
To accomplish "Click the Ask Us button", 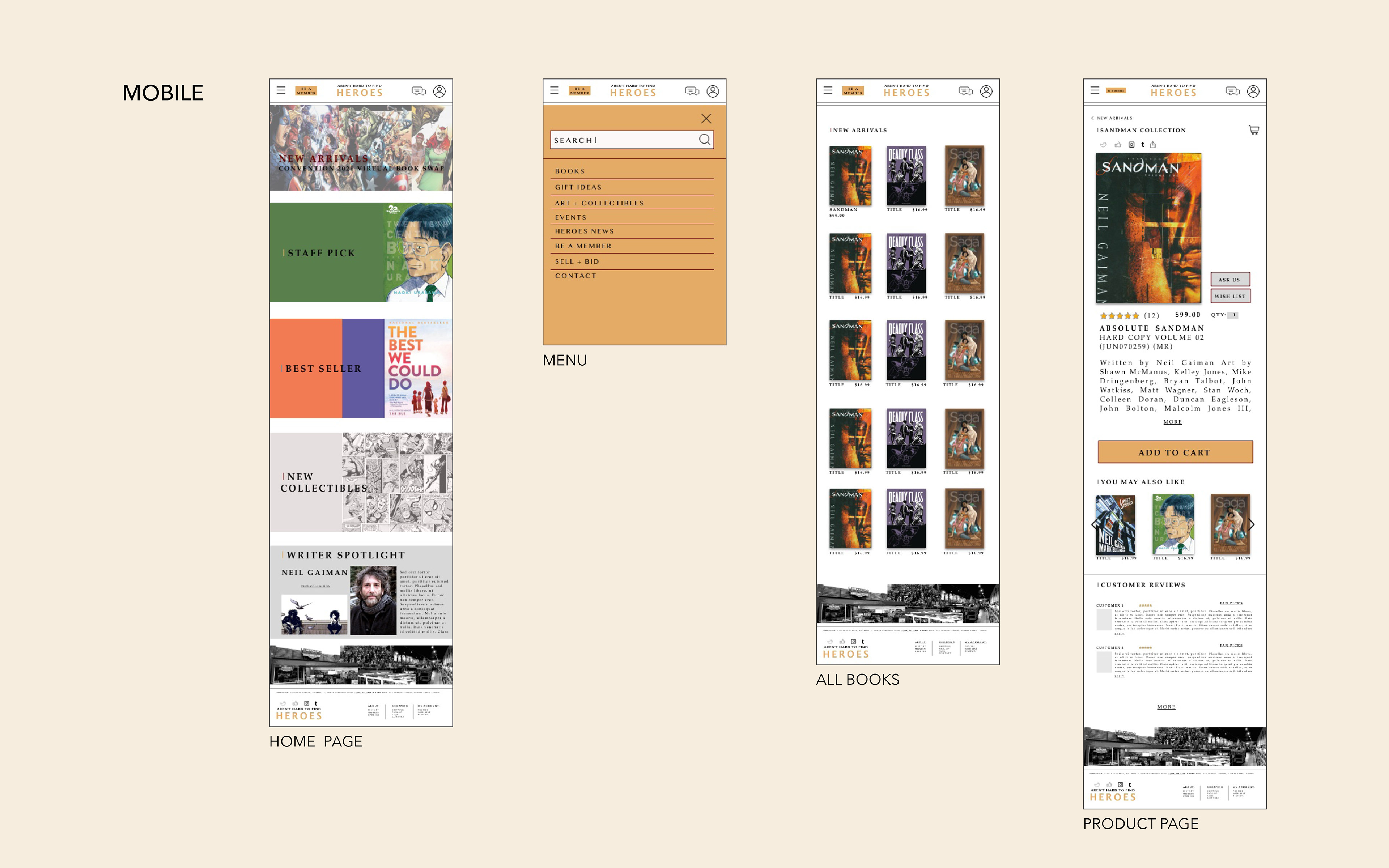I will tap(1230, 279).
